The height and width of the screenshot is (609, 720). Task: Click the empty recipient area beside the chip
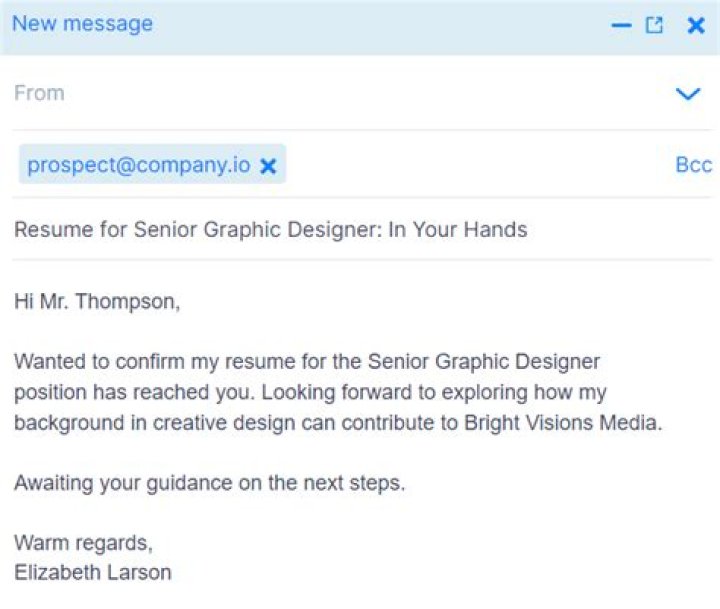(x=470, y=165)
